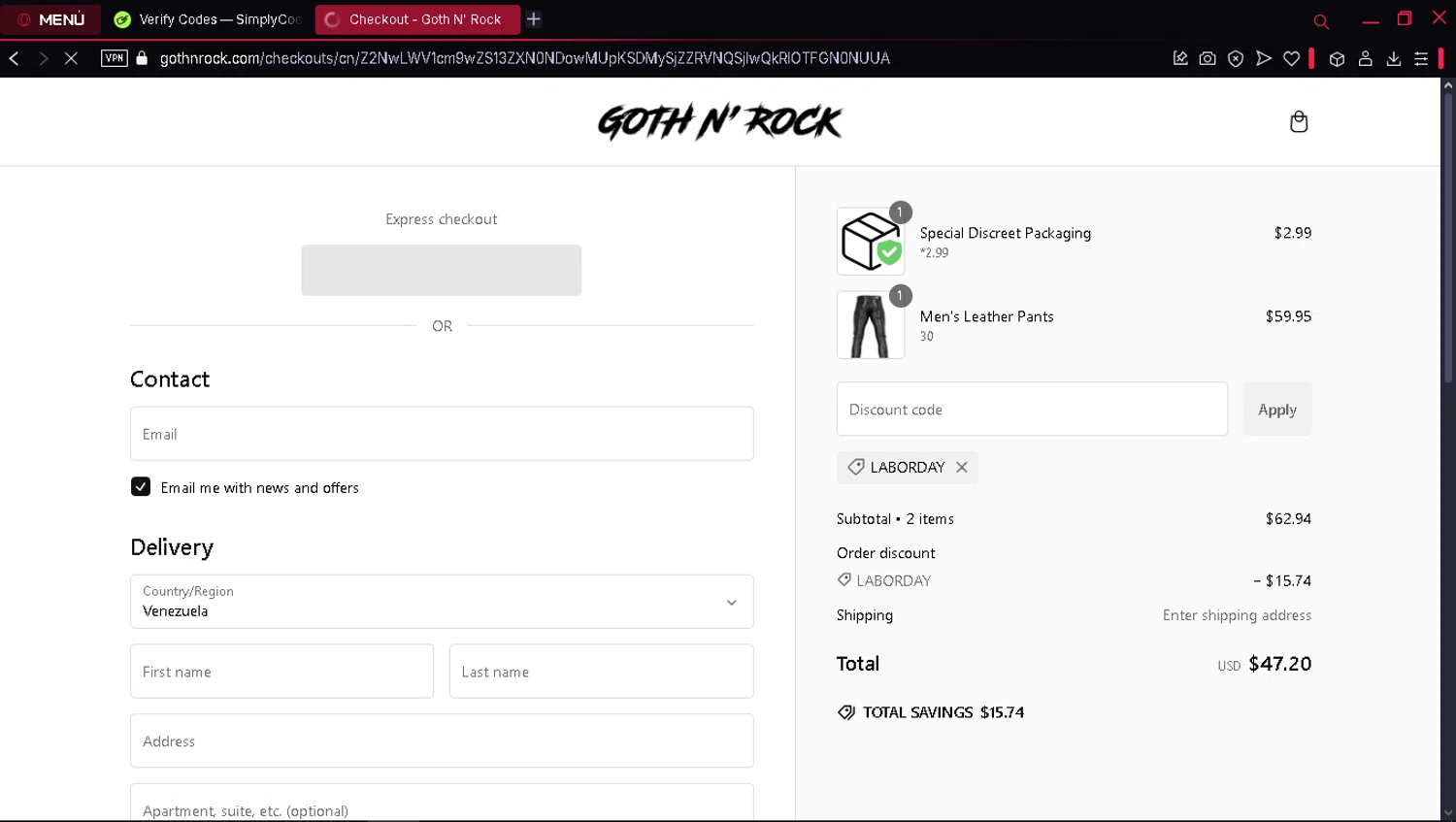Go forward to next page

(x=43, y=58)
